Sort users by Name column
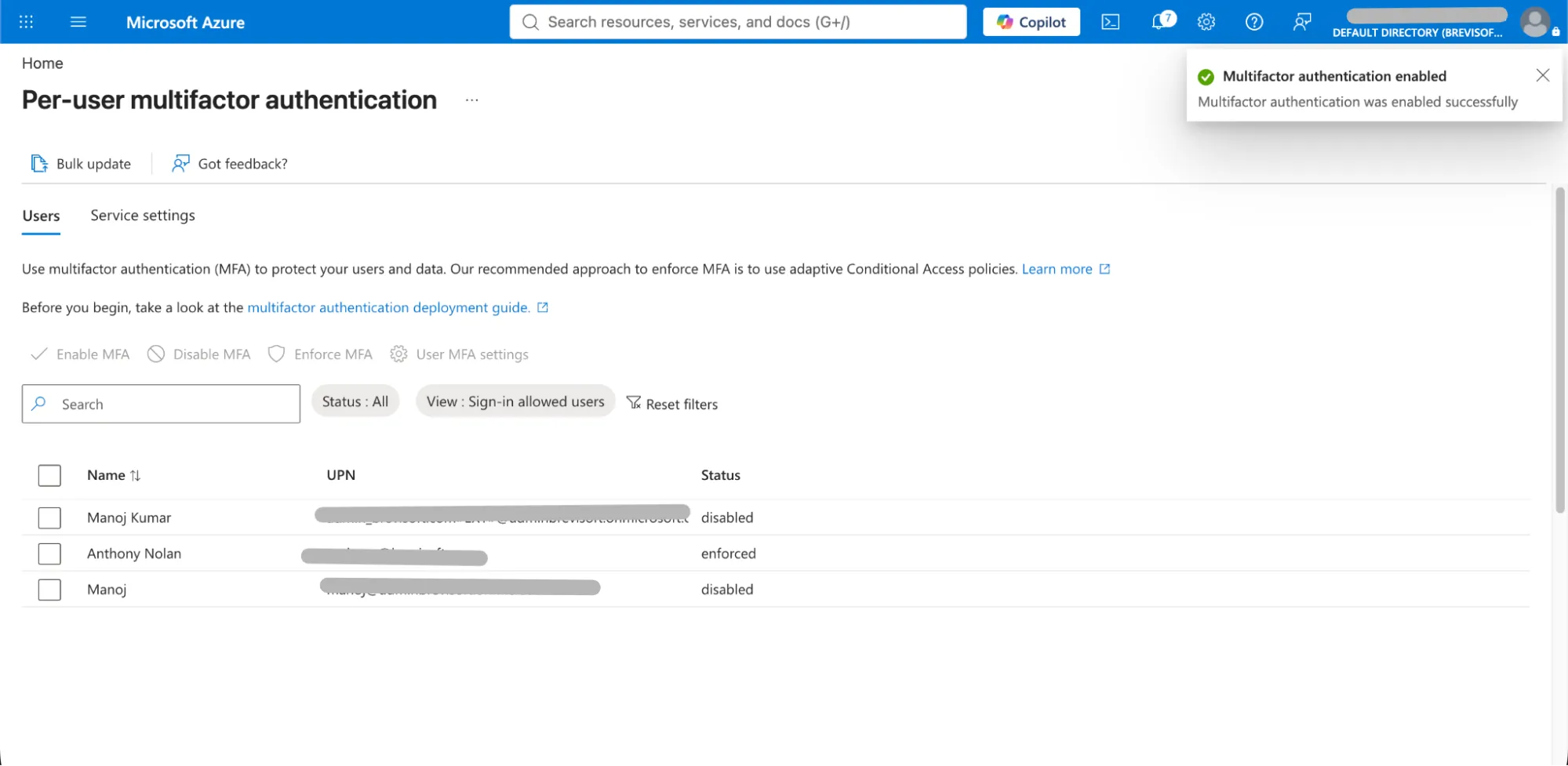This screenshot has height=766, width=1568. [114, 475]
